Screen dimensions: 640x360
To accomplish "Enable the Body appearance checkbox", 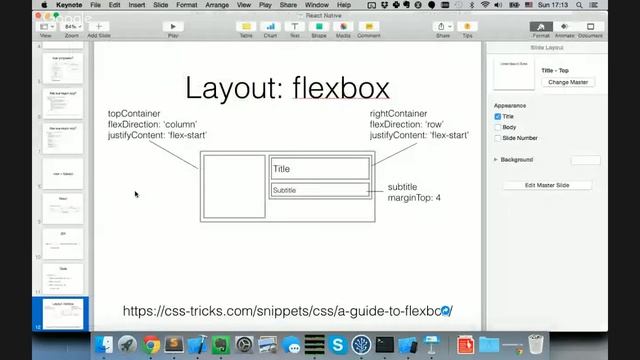I will tap(498, 127).
